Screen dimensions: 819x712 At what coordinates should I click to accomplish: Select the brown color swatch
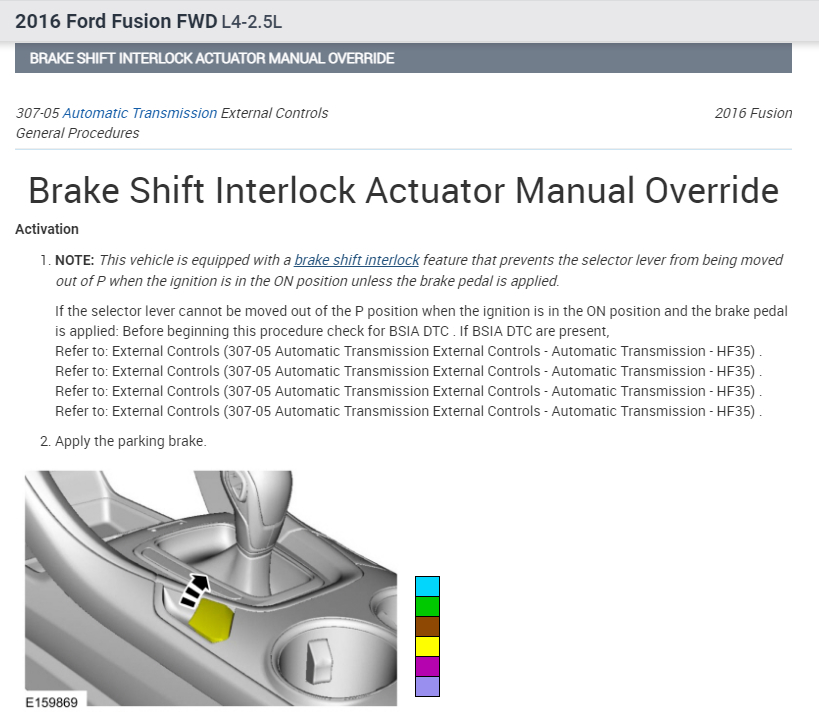(x=427, y=626)
